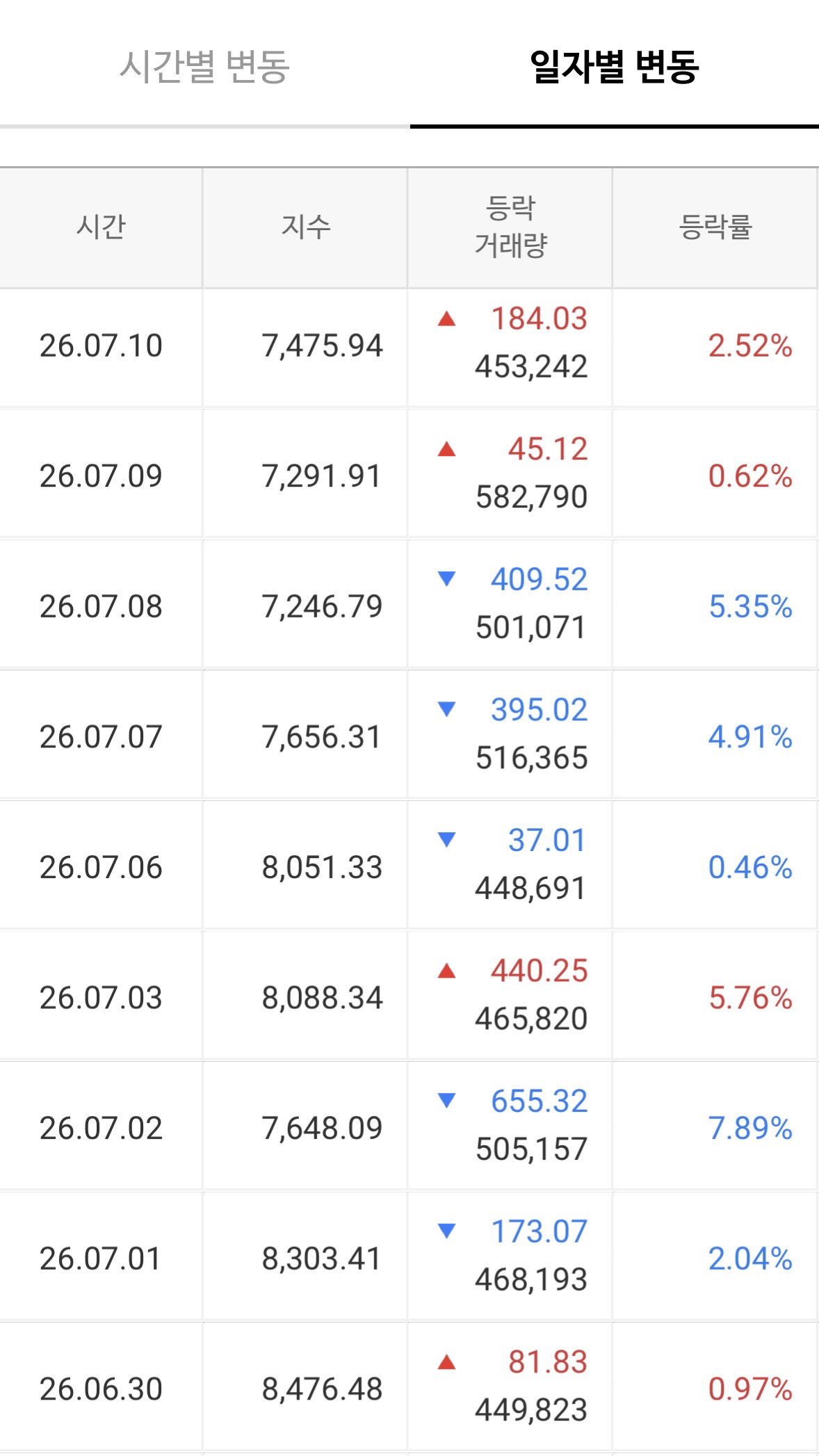Screen dimensions: 819x1456
Task: Click the red up arrow beside 81.83
Action: point(446,1362)
